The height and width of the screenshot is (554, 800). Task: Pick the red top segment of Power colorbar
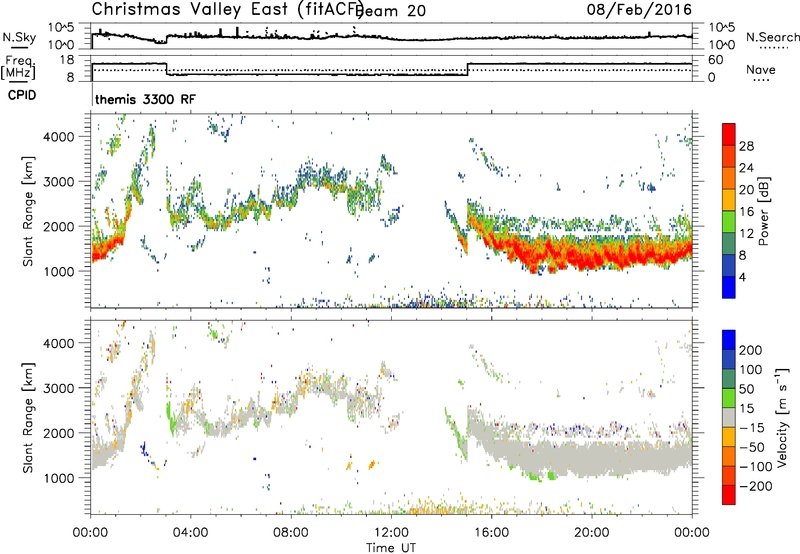tap(729, 134)
